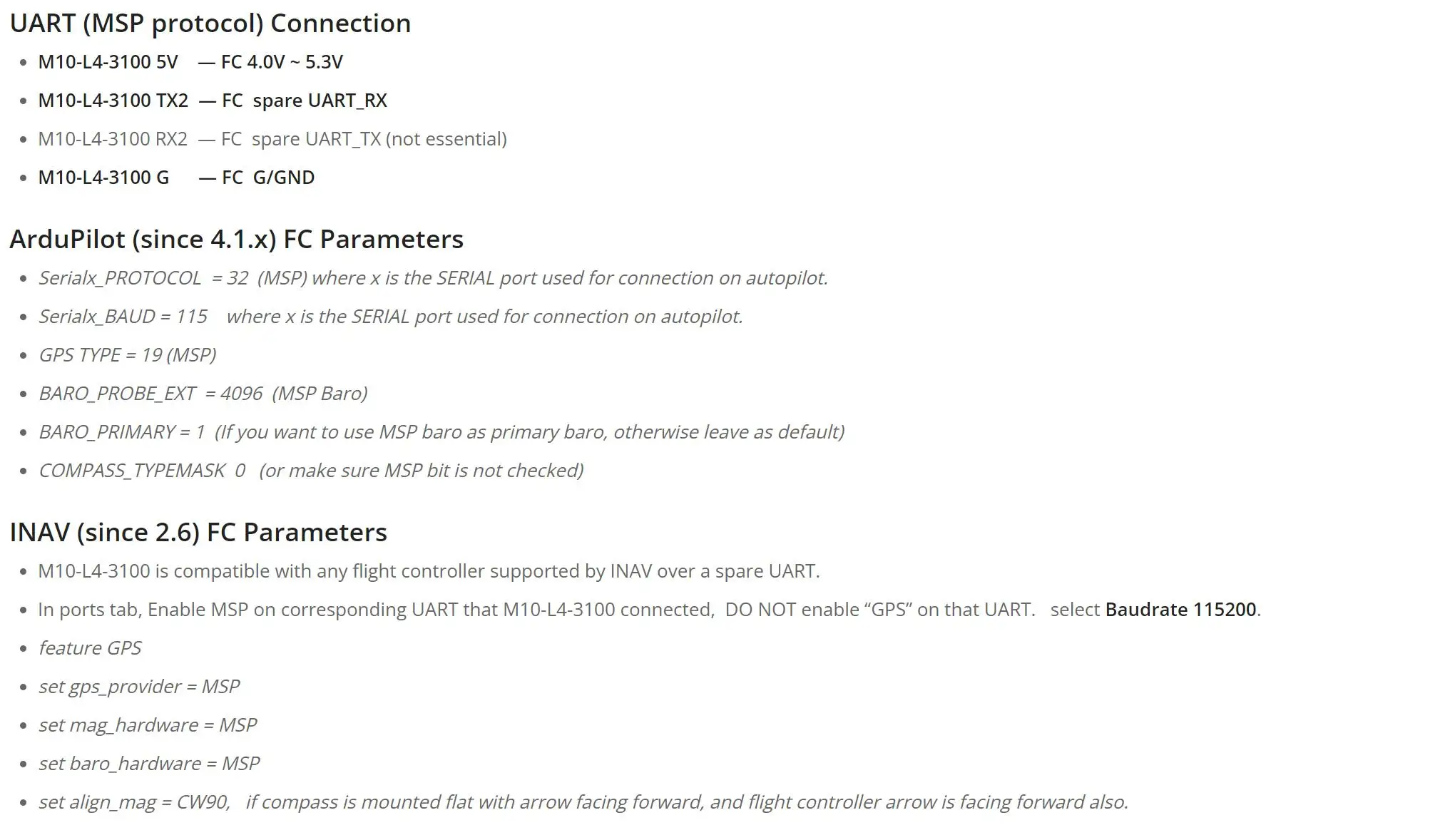Image resolution: width=1455 pixels, height=840 pixels.
Task: Click the M10-L4-3100 G ground line
Action: click(175, 178)
